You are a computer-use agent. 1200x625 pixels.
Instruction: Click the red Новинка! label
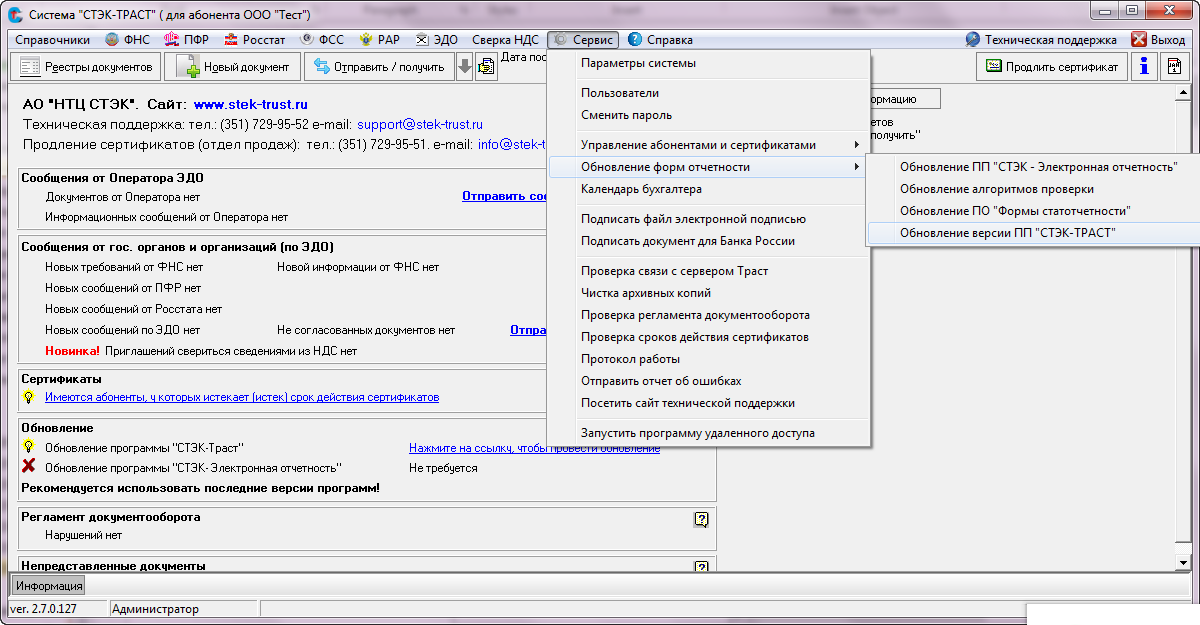click(x=73, y=351)
